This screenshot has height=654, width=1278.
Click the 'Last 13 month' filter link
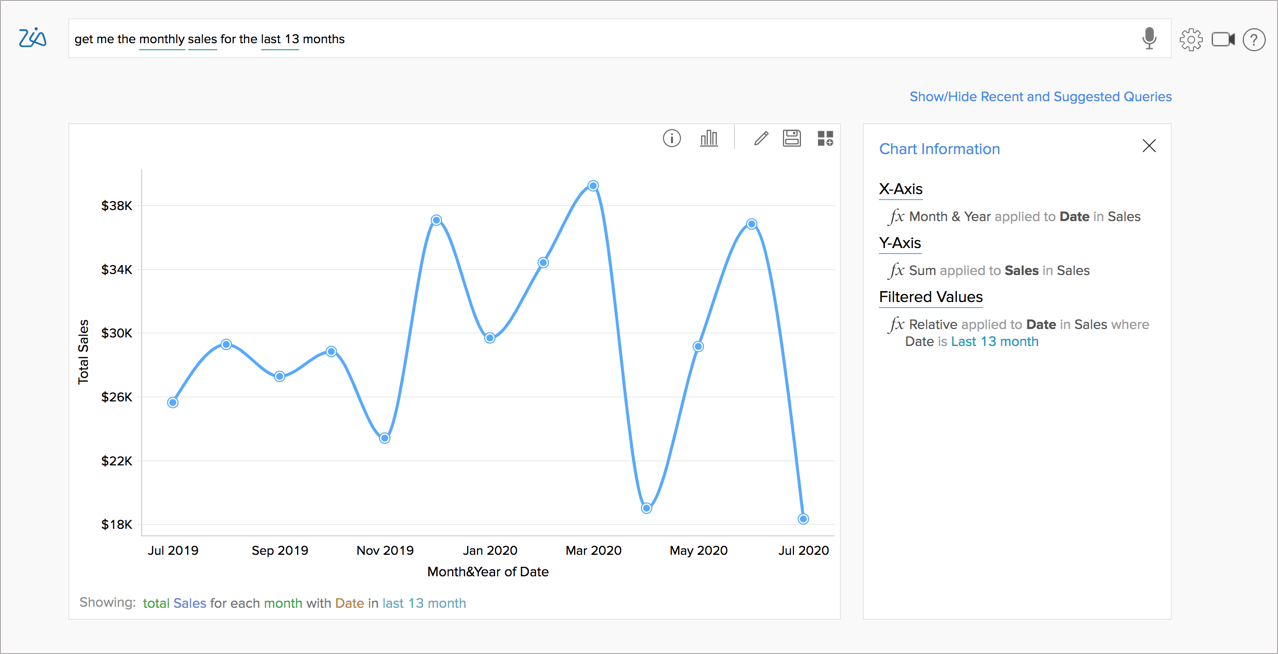(x=994, y=341)
